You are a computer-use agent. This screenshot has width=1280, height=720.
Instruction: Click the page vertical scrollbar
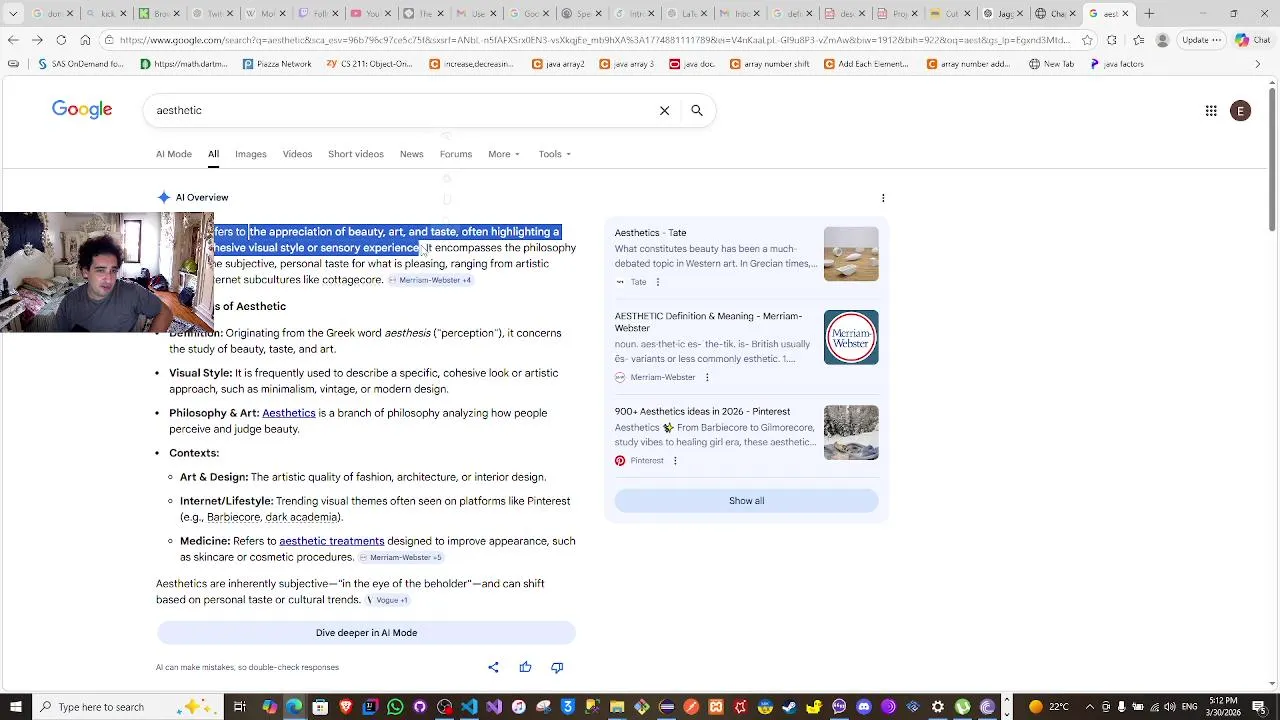[x=1272, y=160]
